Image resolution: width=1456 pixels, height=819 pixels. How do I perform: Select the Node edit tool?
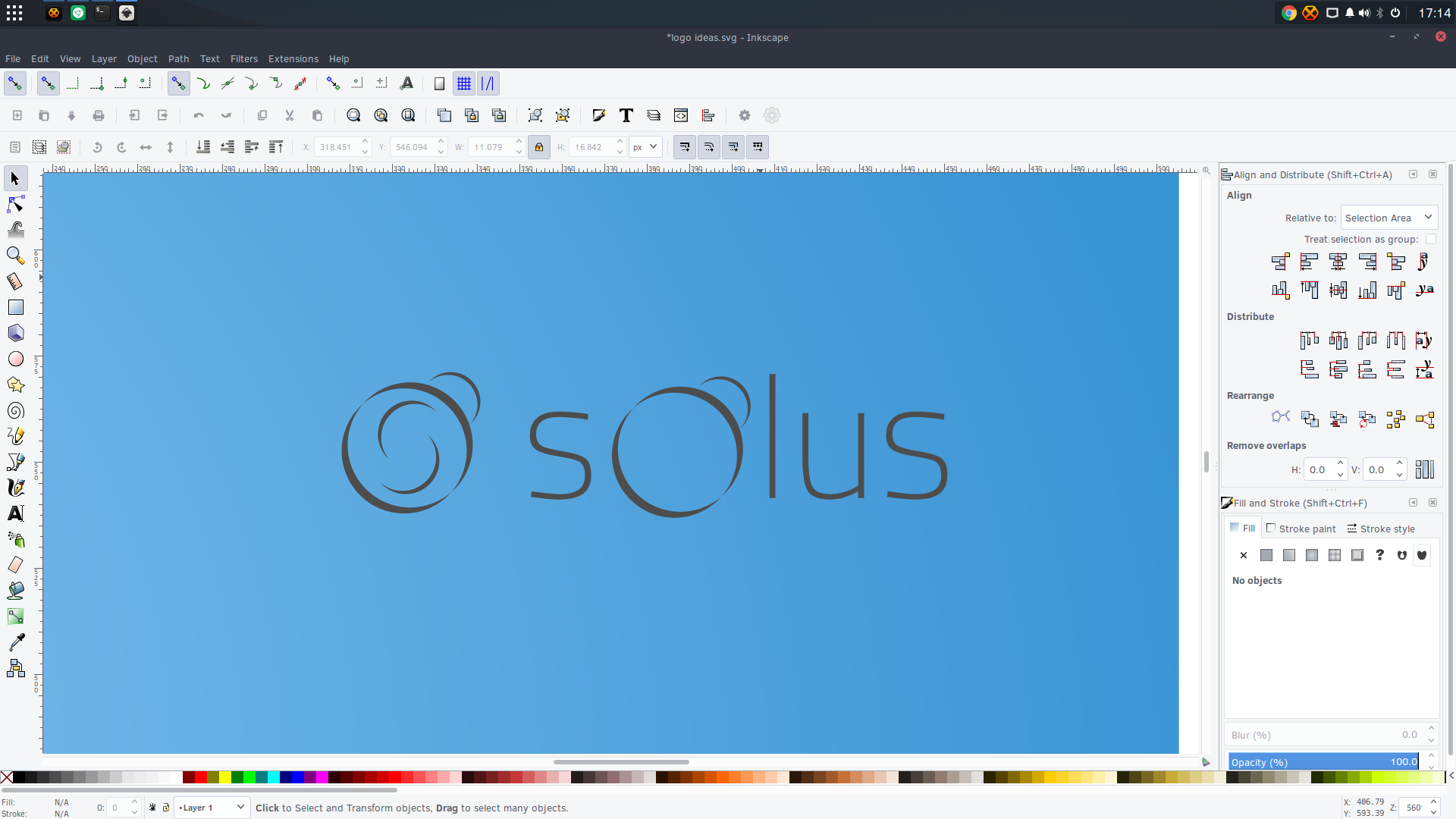pyautogui.click(x=15, y=204)
